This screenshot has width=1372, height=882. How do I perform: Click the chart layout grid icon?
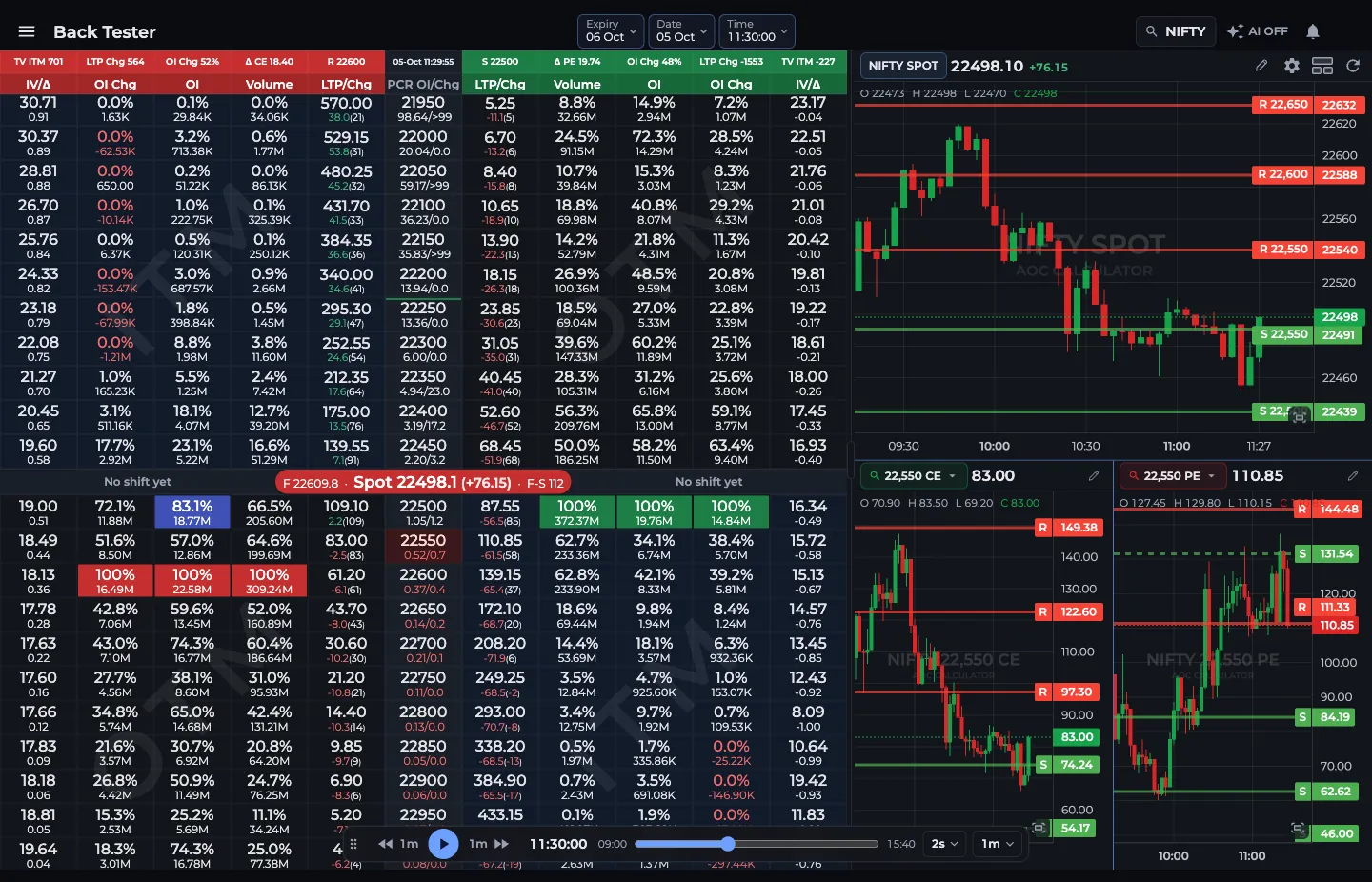coord(1322,66)
